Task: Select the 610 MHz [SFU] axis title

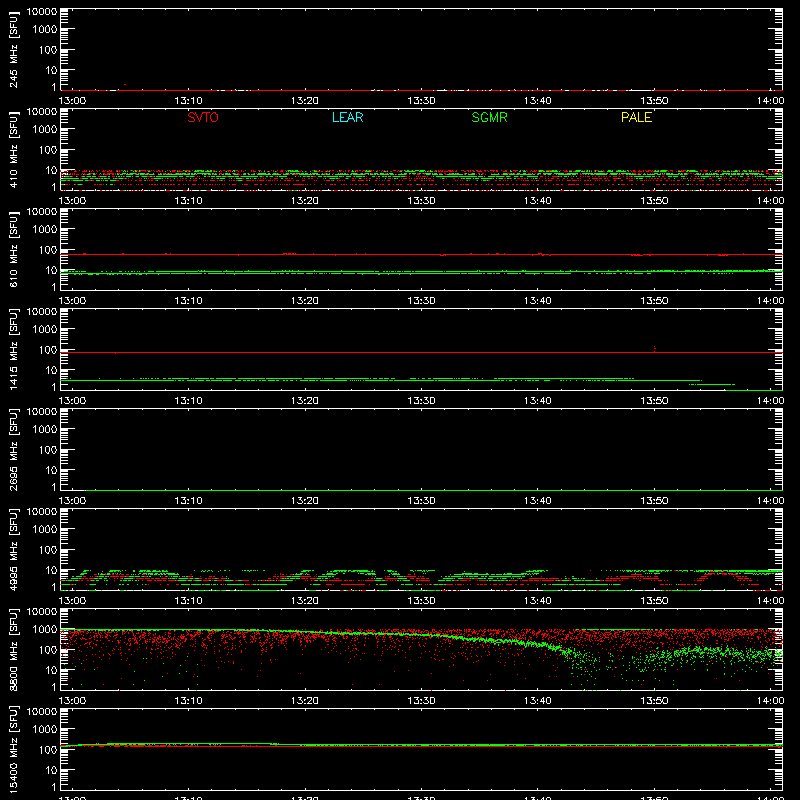Action: pyautogui.click(x=14, y=249)
